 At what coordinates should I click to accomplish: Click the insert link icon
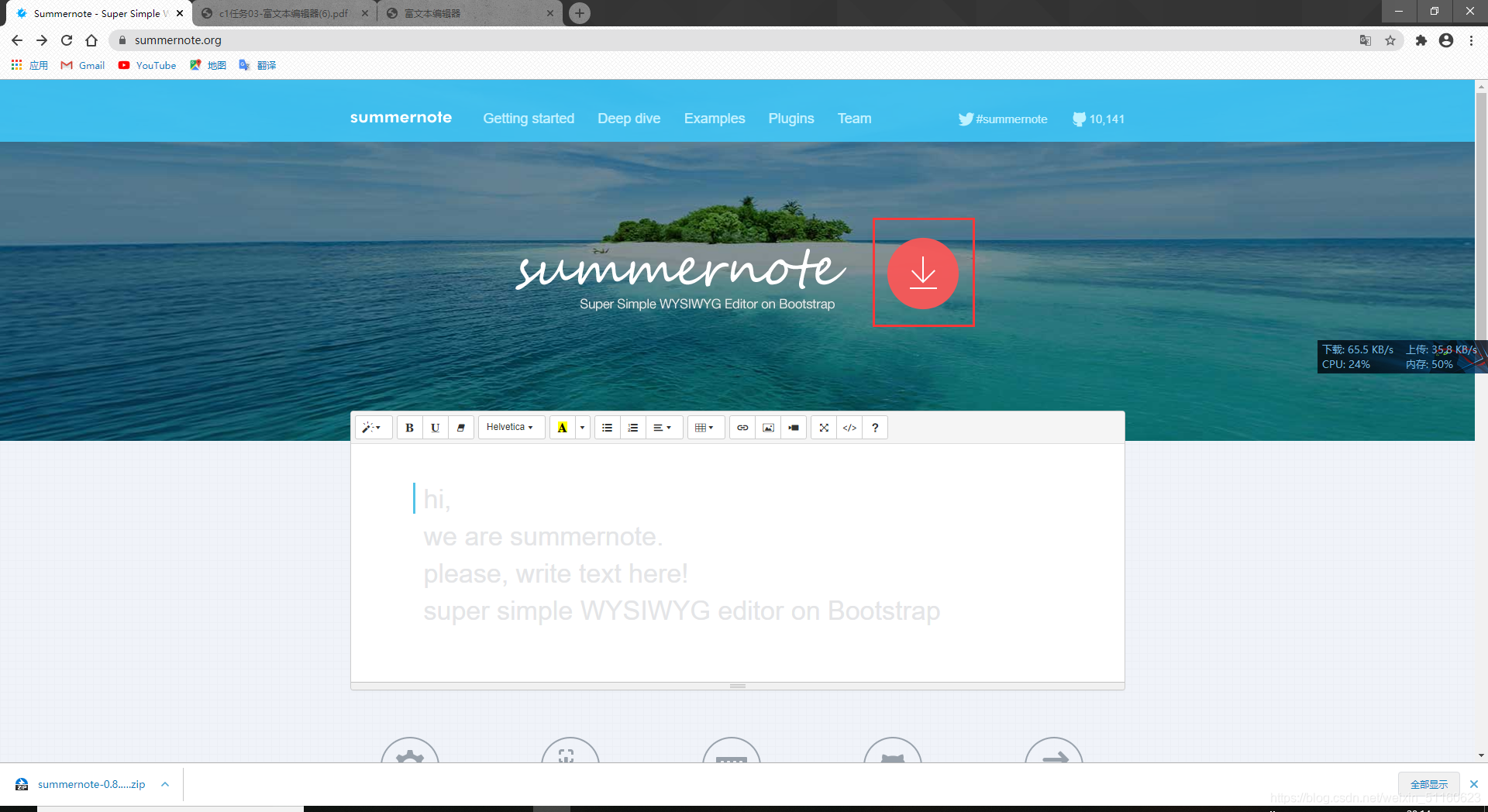coord(742,428)
